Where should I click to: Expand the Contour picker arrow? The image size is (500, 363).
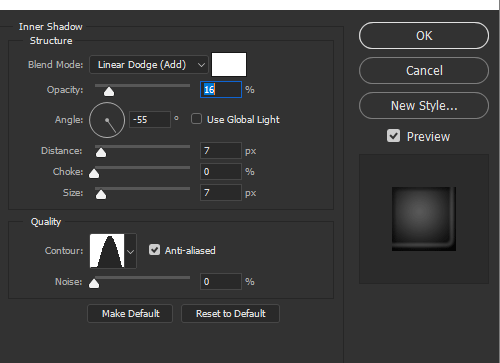(x=130, y=251)
